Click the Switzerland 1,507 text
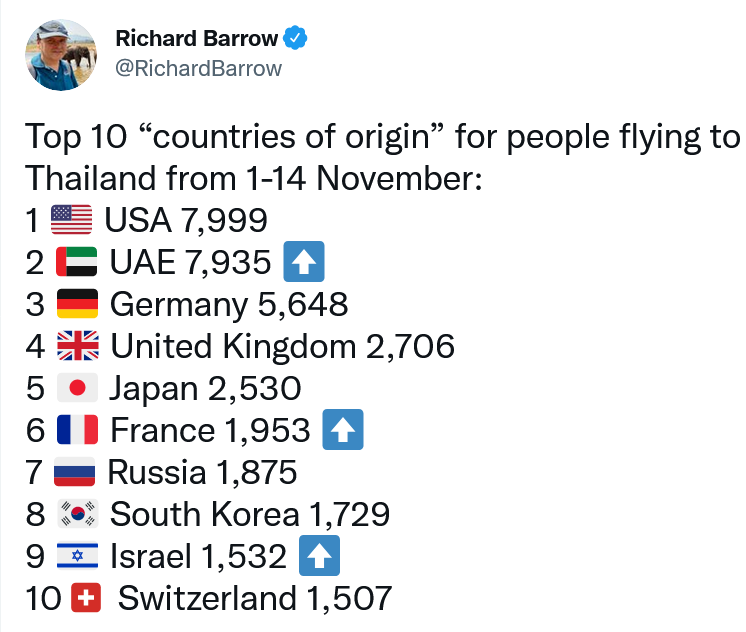This screenshot has width=746, height=632. click(x=254, y=598)
